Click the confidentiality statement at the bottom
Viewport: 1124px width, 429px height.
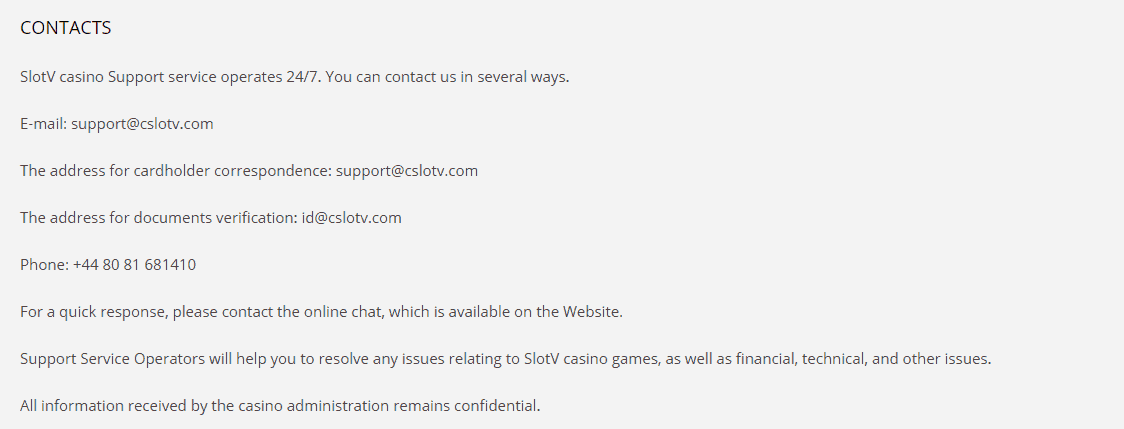pos(280,406)
